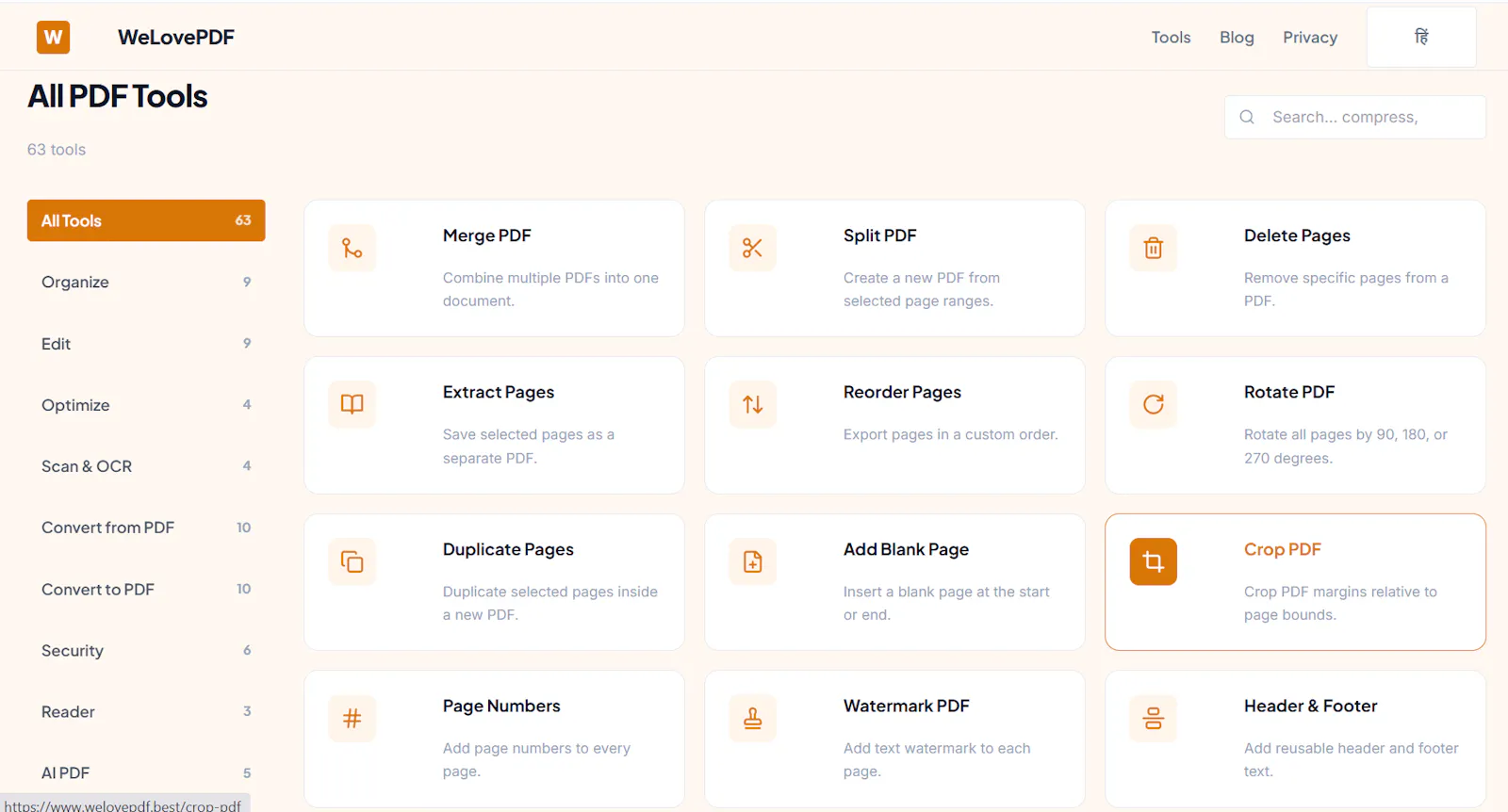Go to the Blog page
1508x812 pixels.
(x=1237, y=38)
